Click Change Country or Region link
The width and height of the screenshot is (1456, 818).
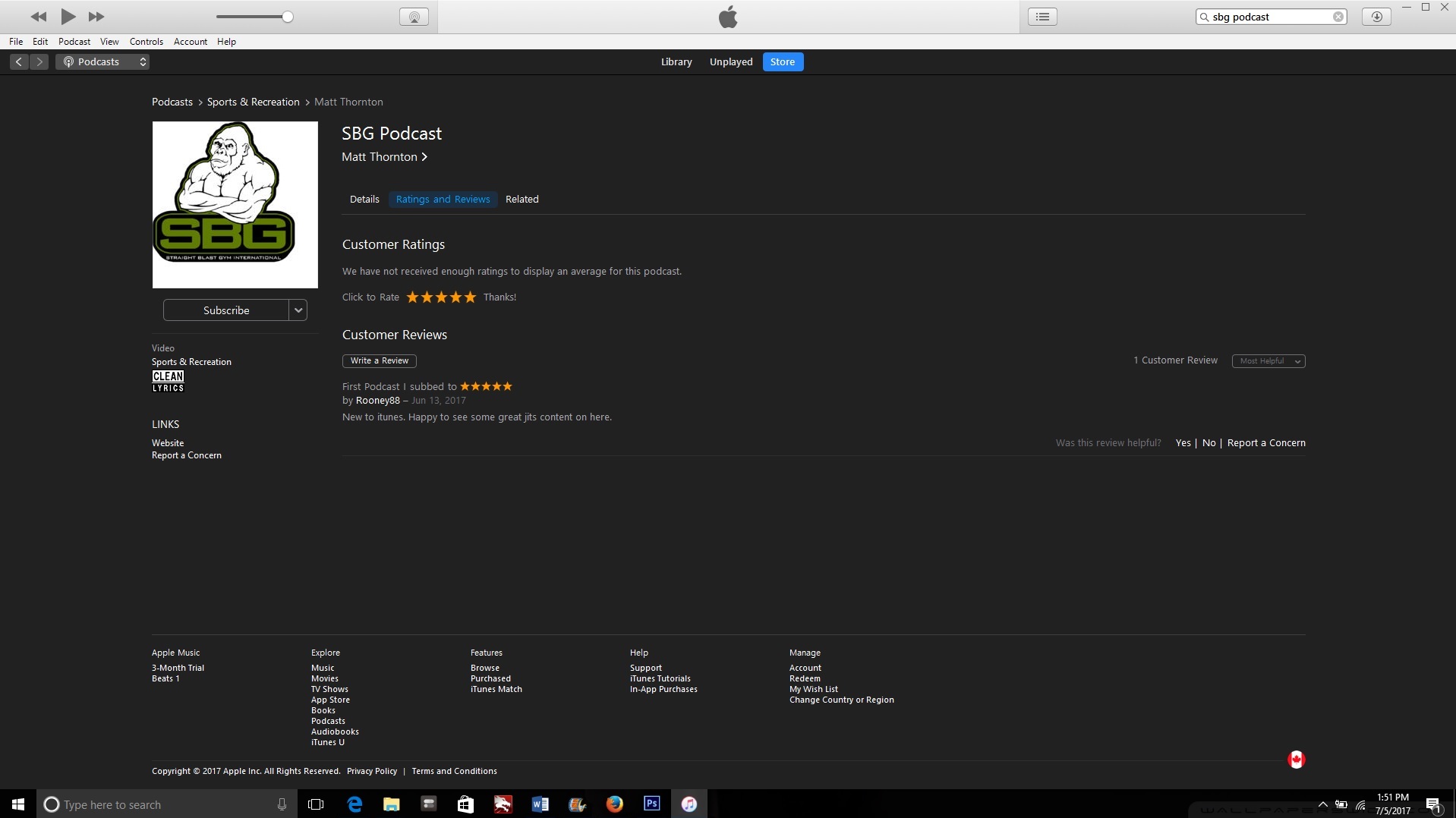pyautogui.click(x=842, y=700)
